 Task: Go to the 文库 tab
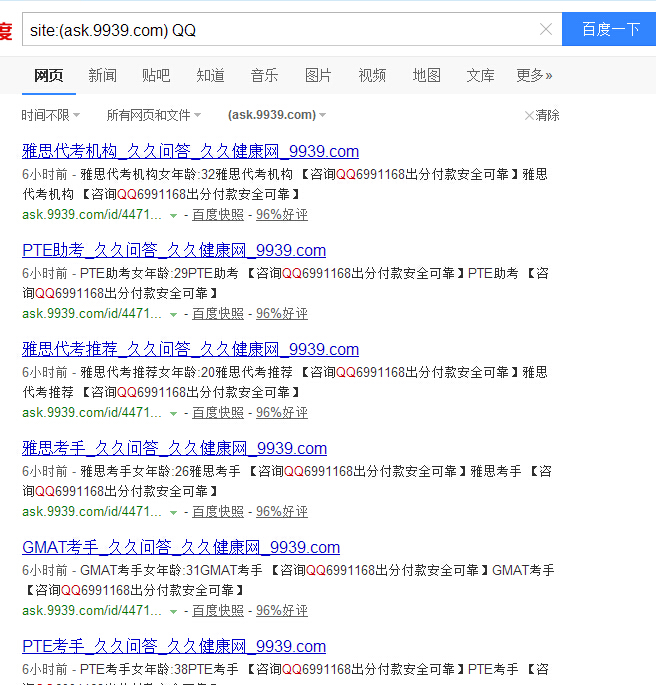point(480,76)
